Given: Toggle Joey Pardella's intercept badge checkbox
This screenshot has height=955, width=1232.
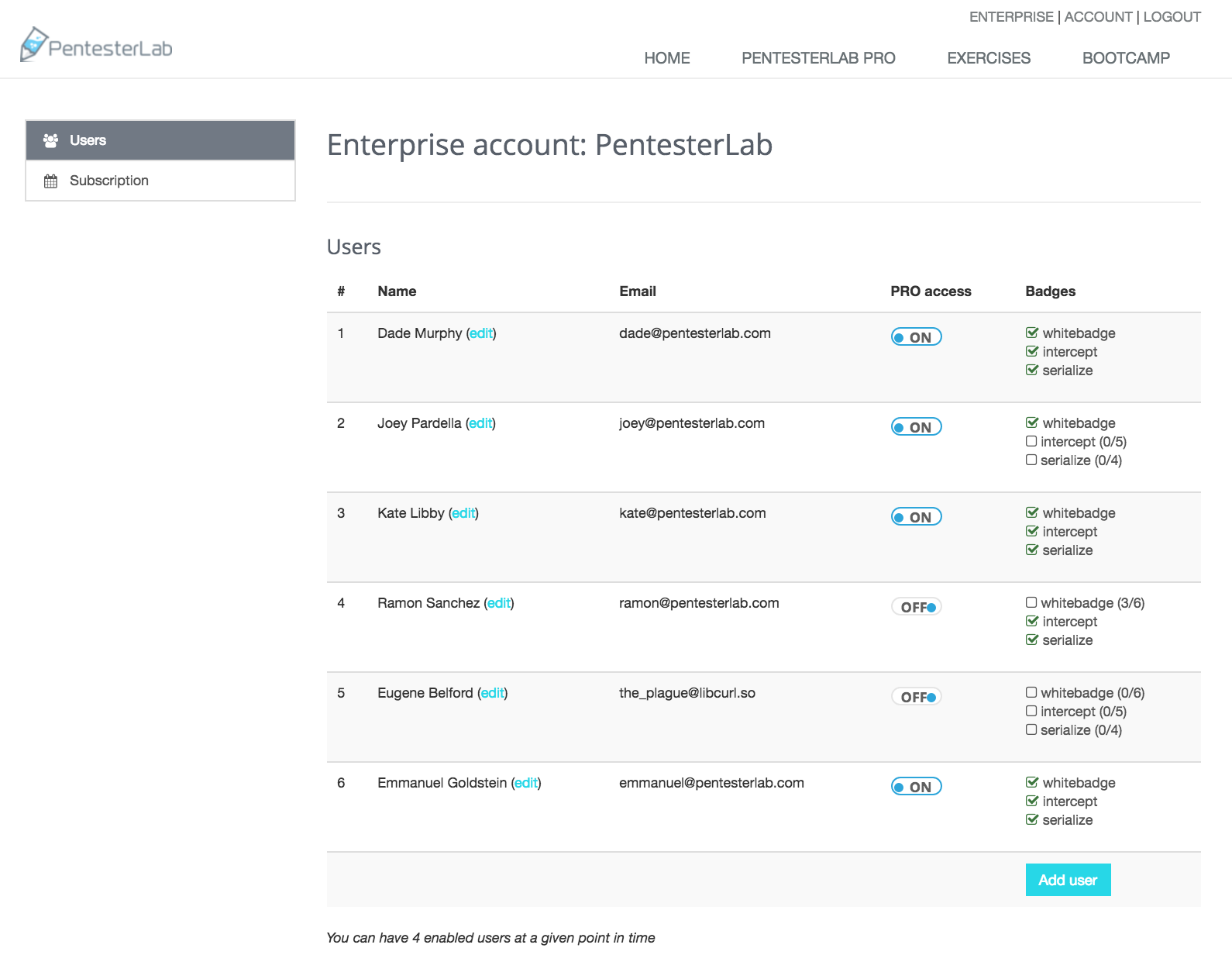Looking at the screenshot, I should coord(1031,440).
